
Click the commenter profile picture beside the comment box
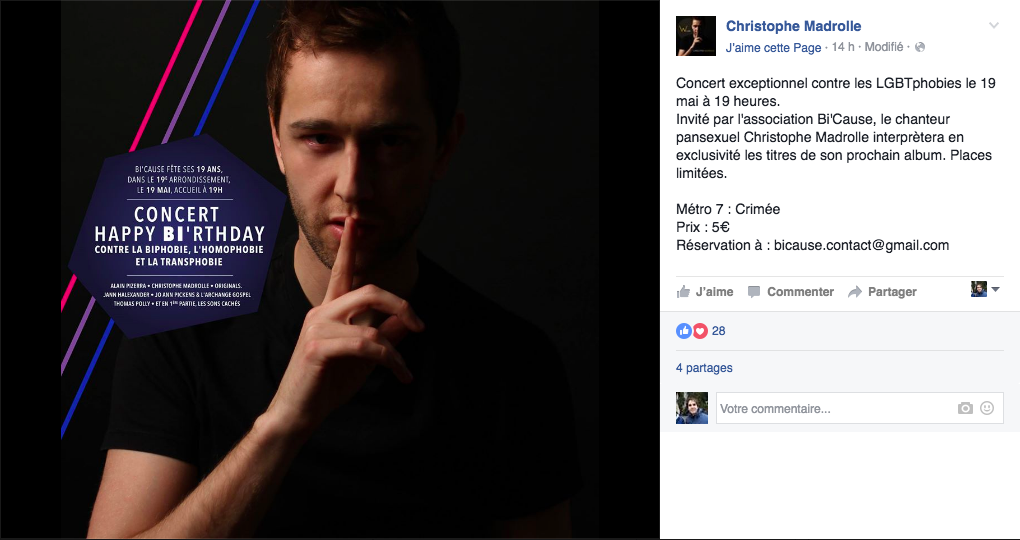(x=691, y=408)
